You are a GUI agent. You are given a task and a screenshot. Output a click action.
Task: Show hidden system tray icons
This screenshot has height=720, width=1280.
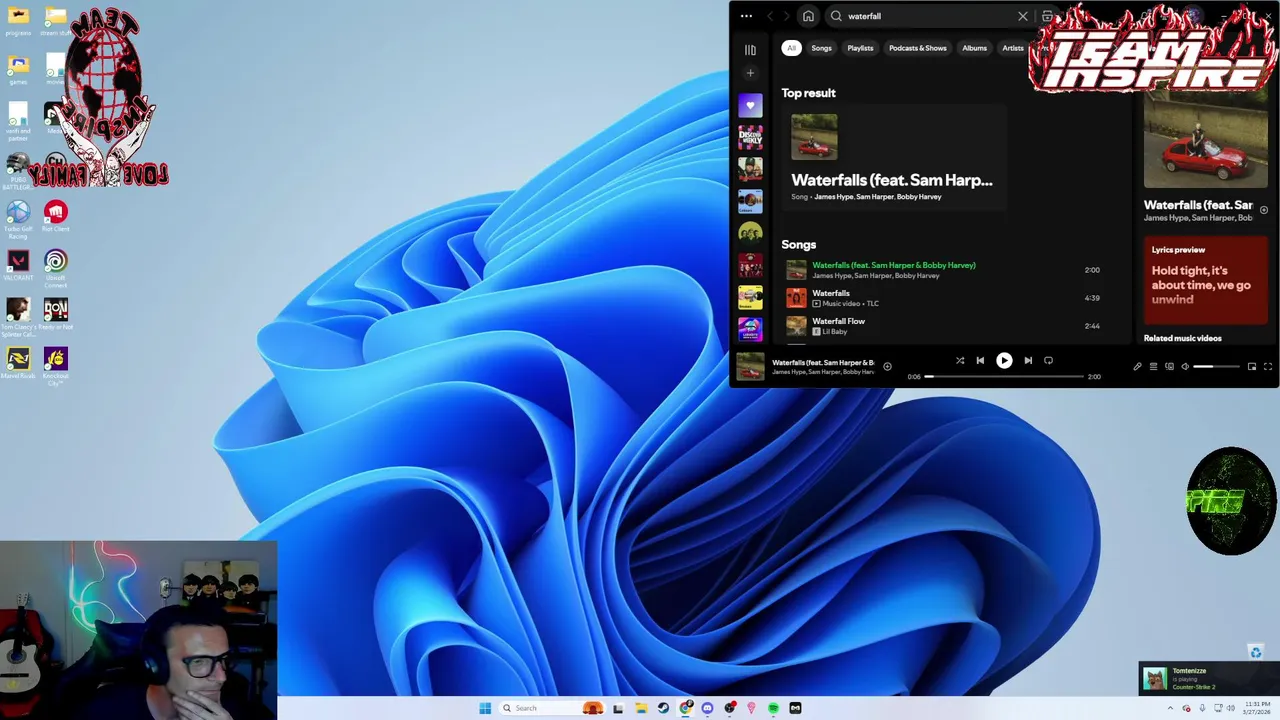(1171, 708)
